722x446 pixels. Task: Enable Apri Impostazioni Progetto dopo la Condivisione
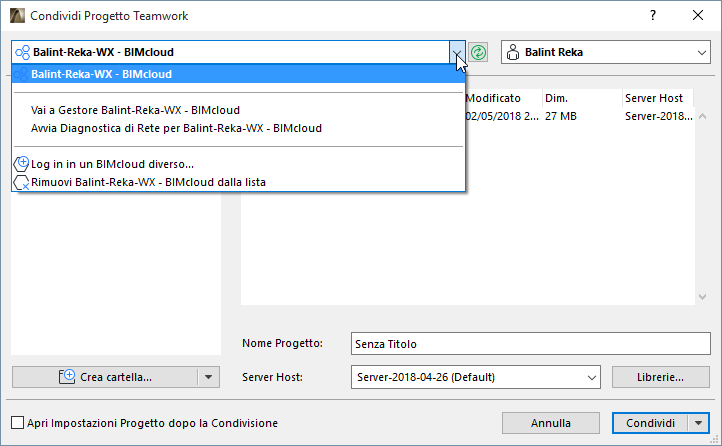pos(17,423)
